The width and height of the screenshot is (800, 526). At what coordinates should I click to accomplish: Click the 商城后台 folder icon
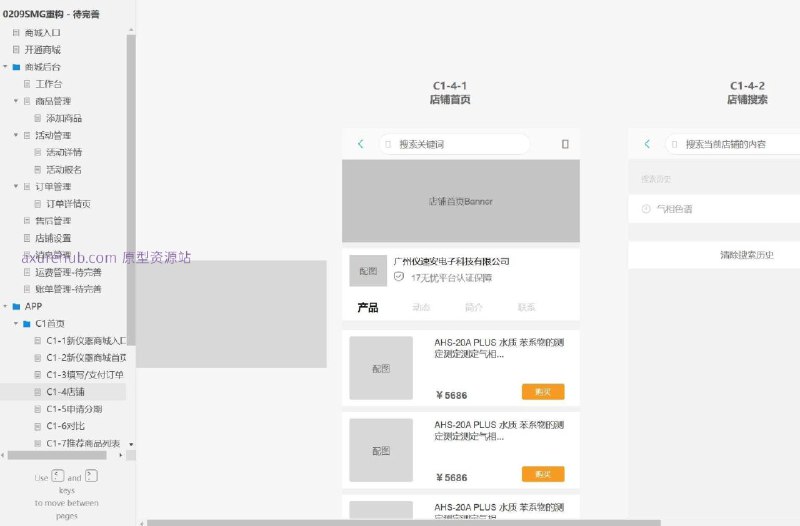pyautogui.click(x=16, y=67)
